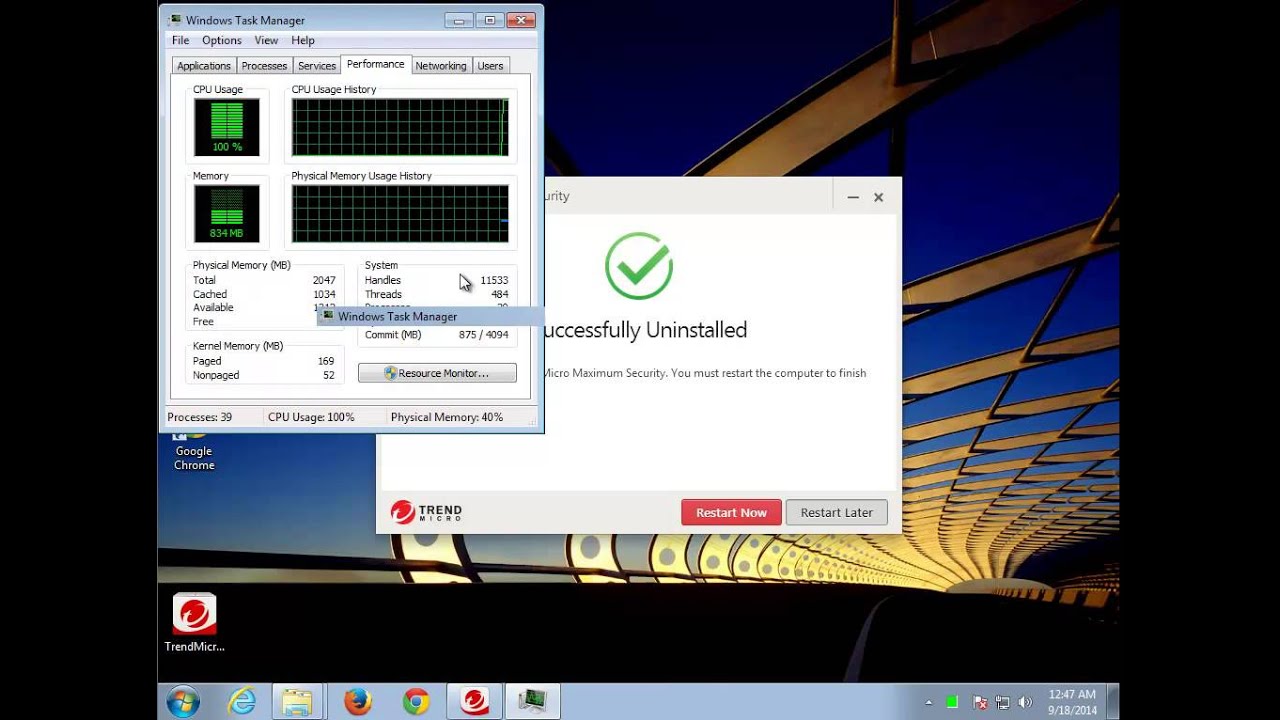
Task: Click Threads value 484
Action: coord(499,294)
